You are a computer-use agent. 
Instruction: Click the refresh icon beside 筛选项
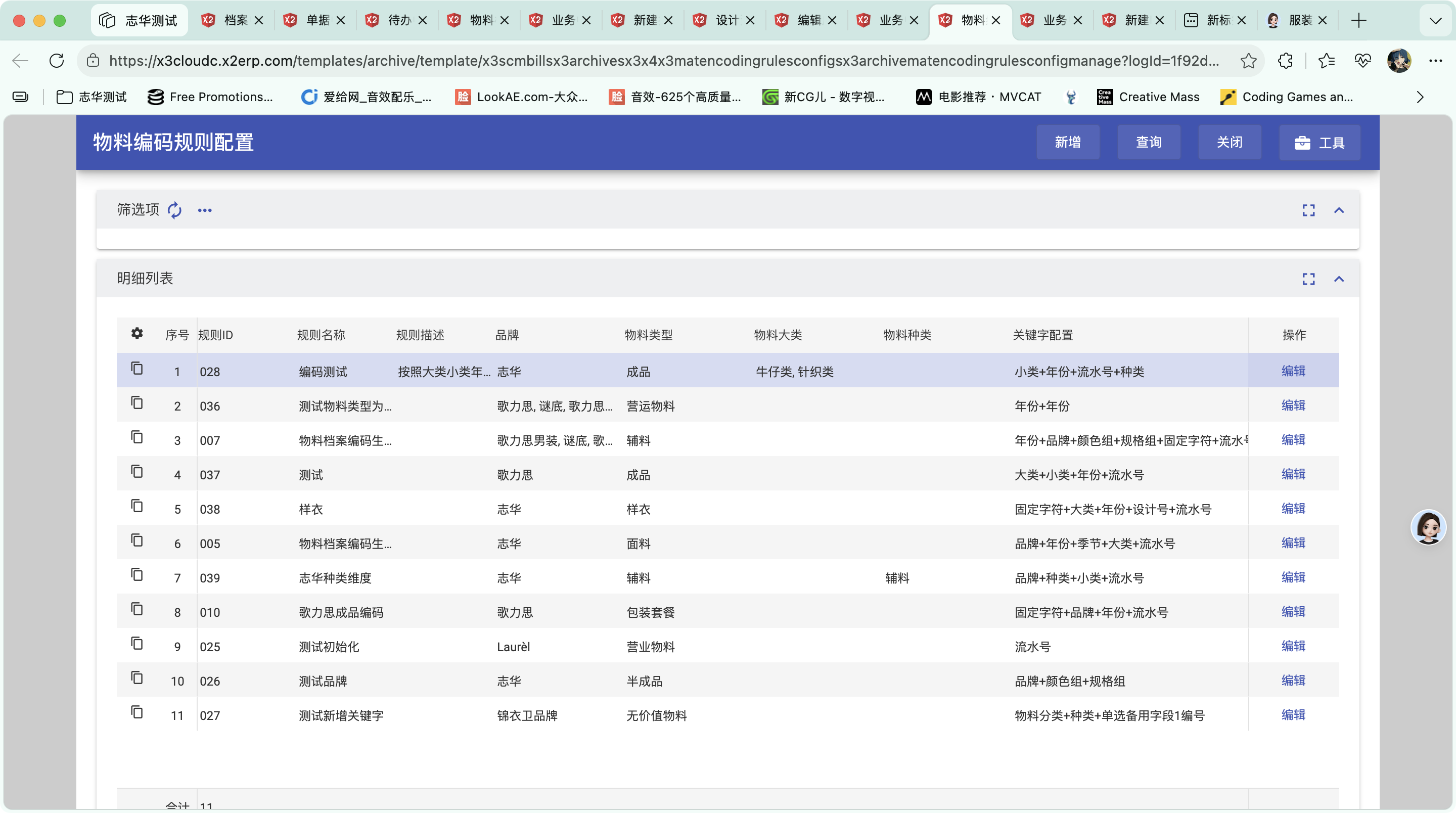click(x=174, y=210)
